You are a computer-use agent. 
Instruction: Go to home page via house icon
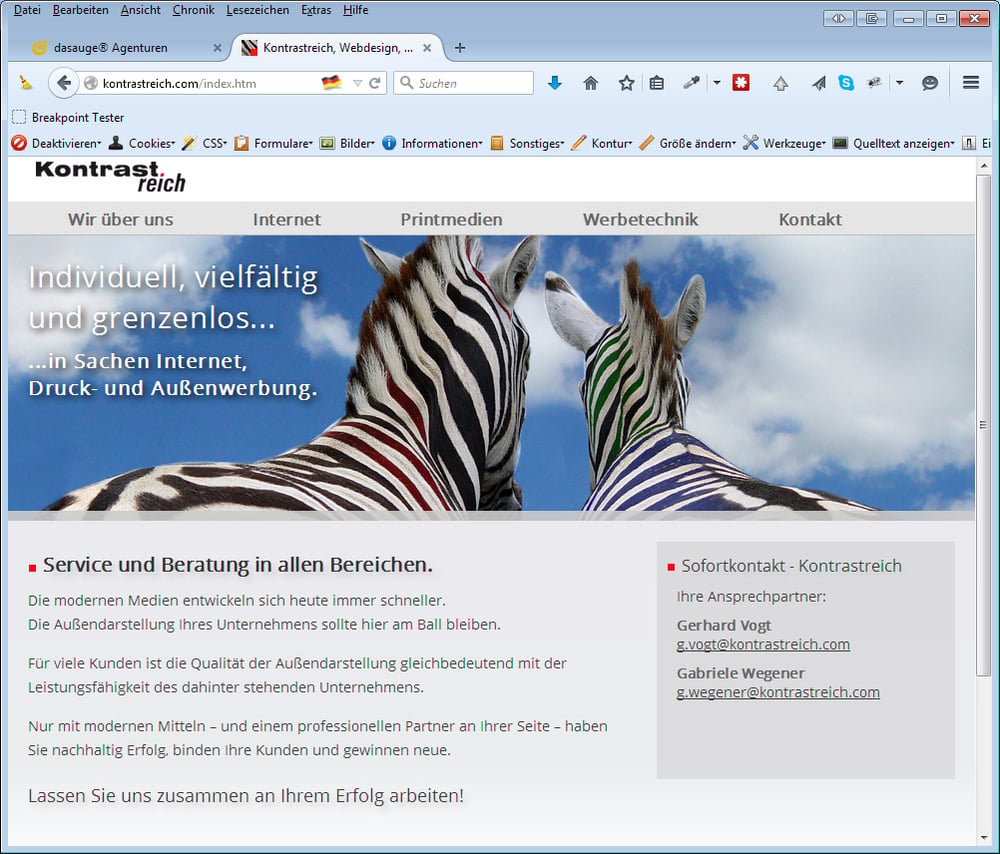tap(591, 83)
